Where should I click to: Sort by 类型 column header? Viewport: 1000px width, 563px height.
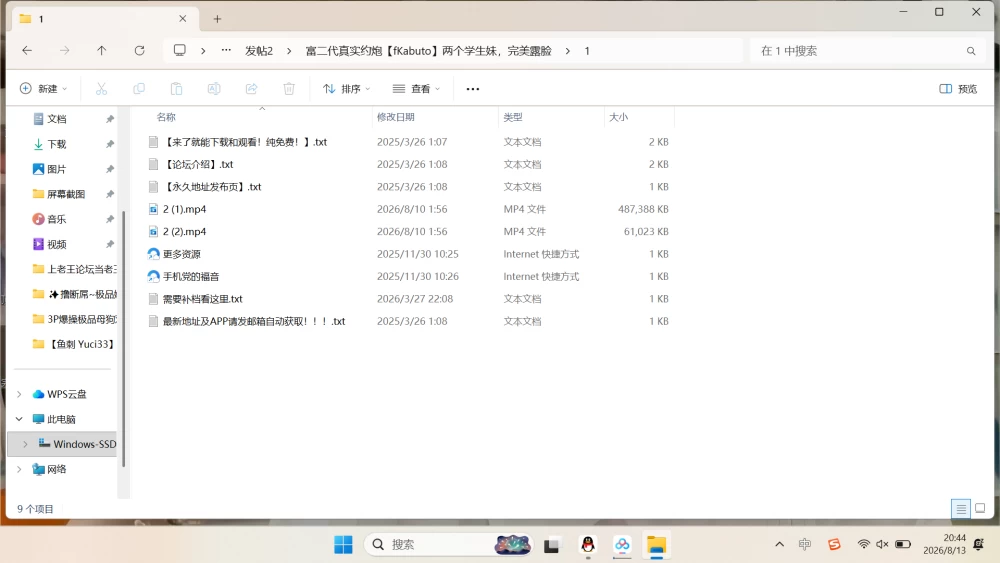point(513,117)
